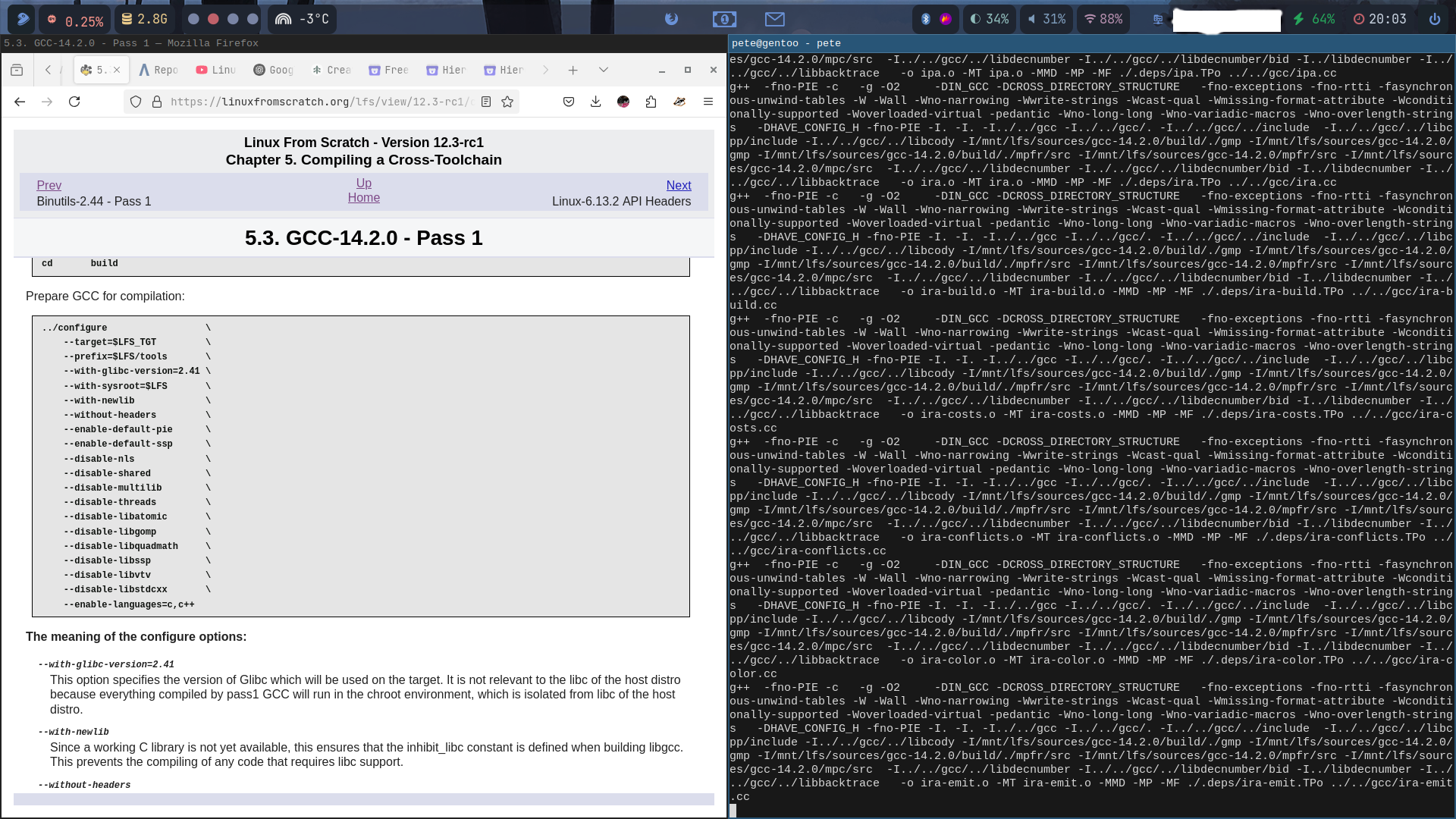Switch to the first Hier tab

pyautogui.click(x=447, y=70)
